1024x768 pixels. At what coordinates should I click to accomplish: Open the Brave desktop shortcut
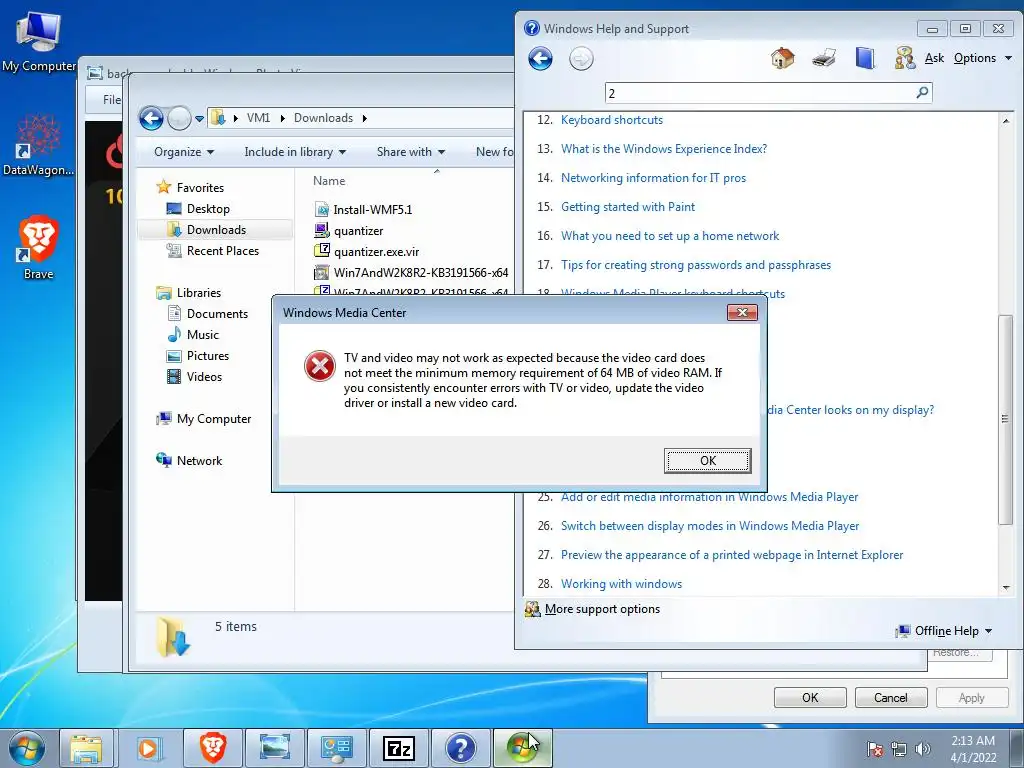point(39,248)
